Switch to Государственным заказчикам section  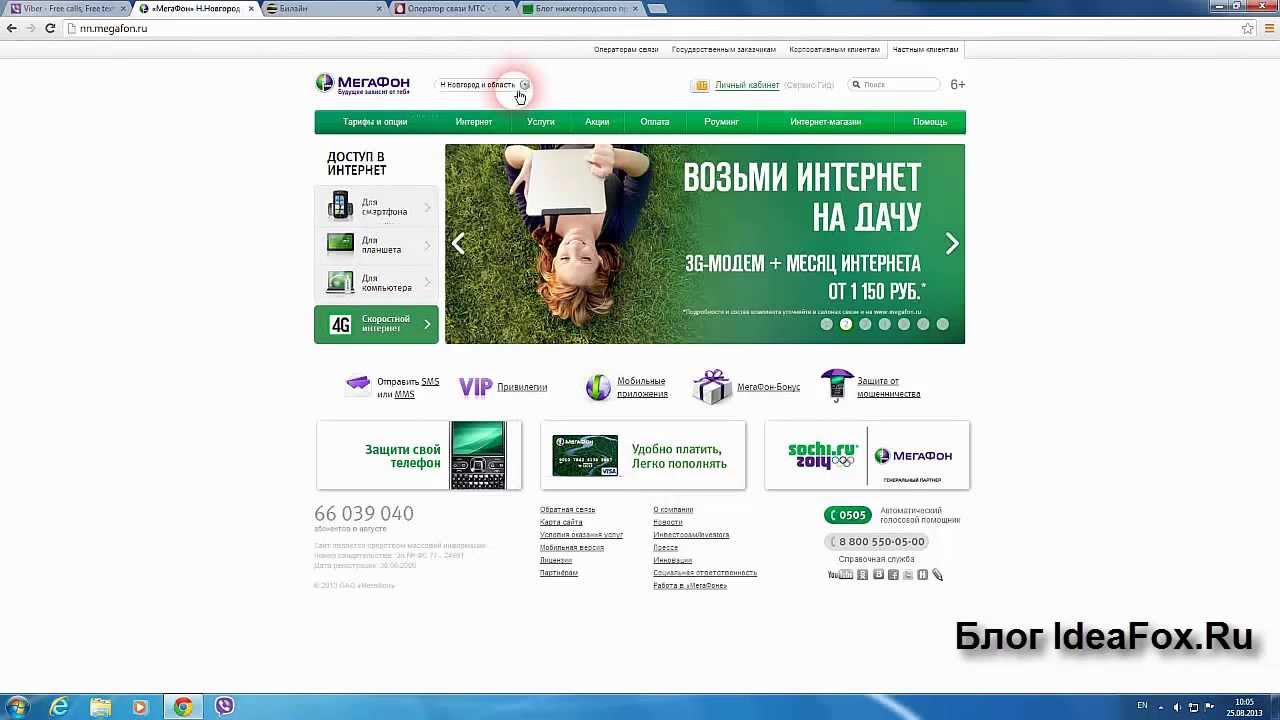724,49
